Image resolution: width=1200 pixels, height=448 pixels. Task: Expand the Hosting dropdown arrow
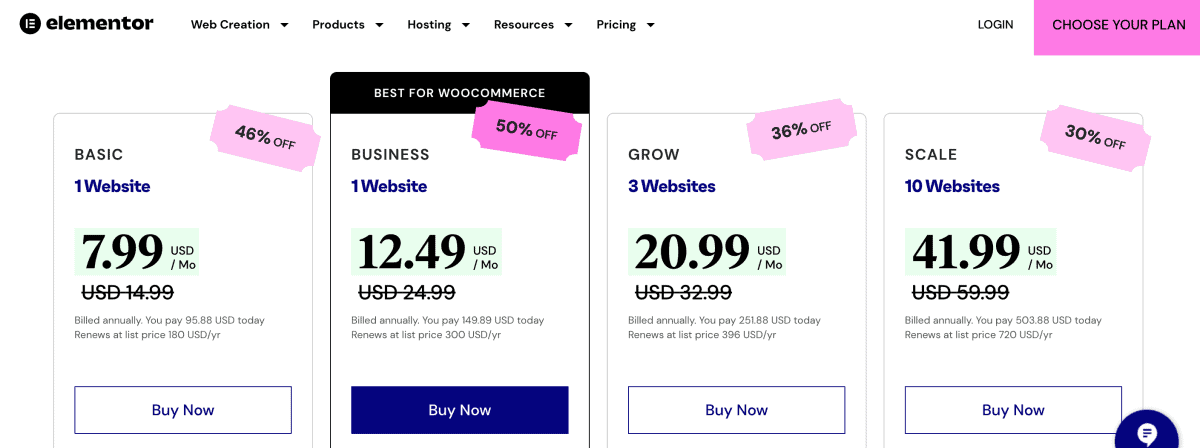tap(465, 25)
